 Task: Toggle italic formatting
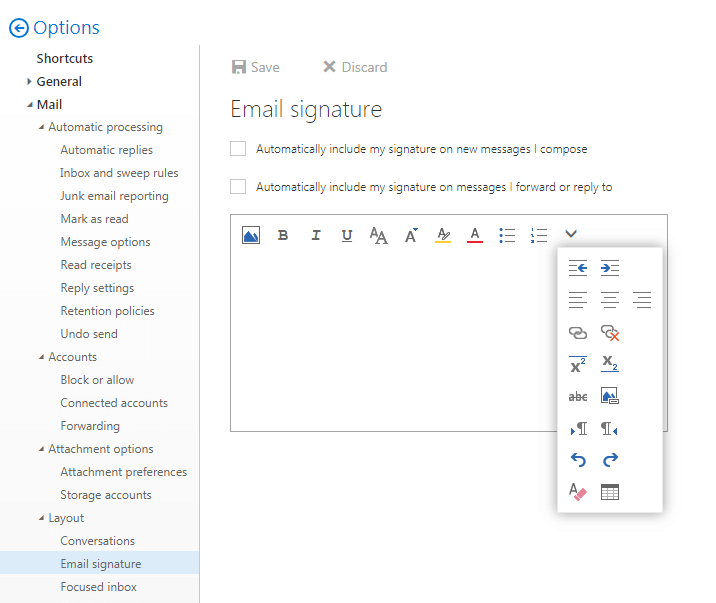316,235
